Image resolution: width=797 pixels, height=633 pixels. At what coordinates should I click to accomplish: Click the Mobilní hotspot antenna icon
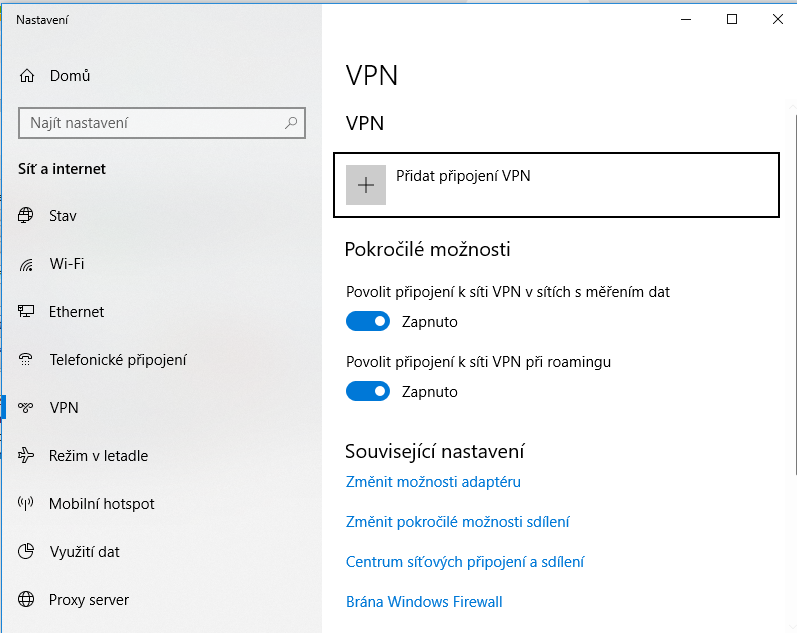pos(27,504)
